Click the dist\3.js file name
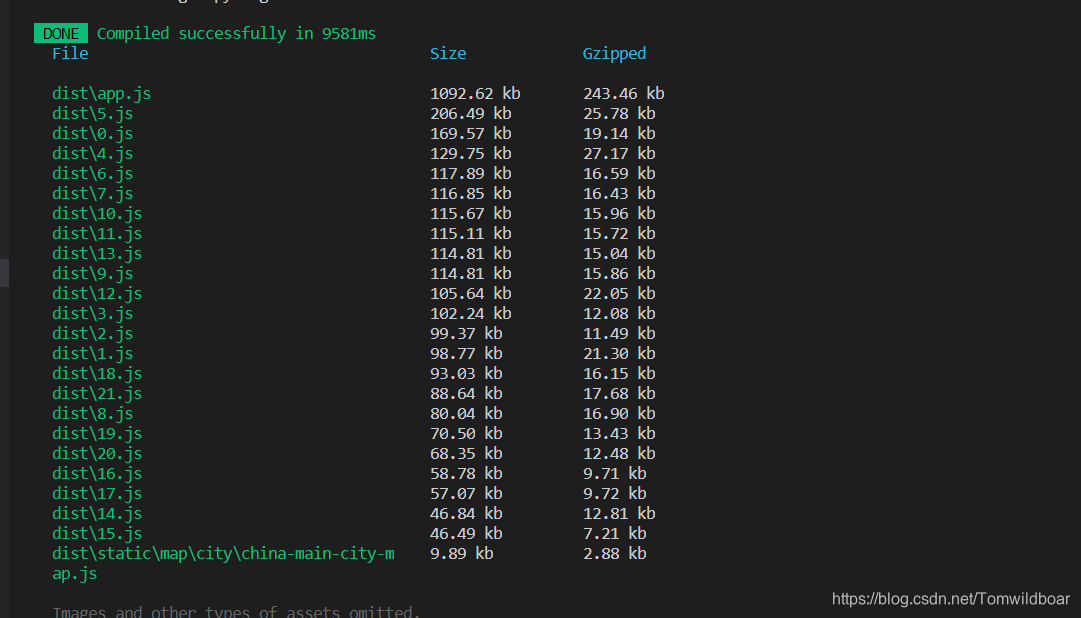1081x618 pixels. 92,313
